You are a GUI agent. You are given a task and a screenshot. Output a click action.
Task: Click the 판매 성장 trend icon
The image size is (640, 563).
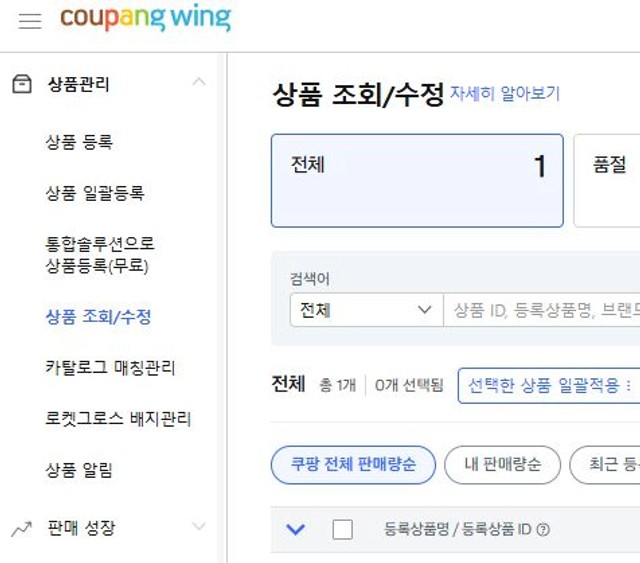[x=22, y=529]
